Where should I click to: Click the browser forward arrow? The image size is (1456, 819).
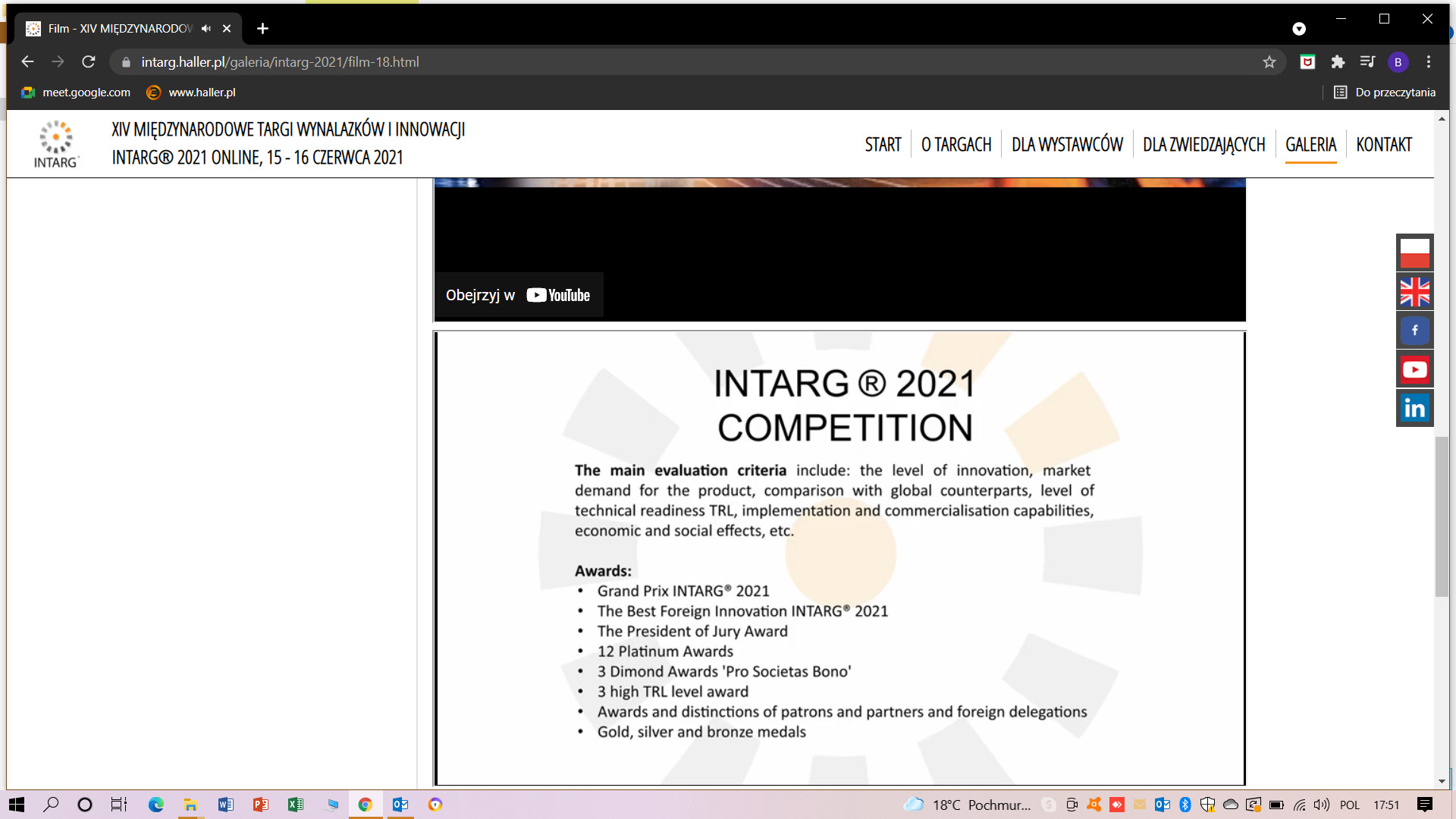tap(58, 62)
